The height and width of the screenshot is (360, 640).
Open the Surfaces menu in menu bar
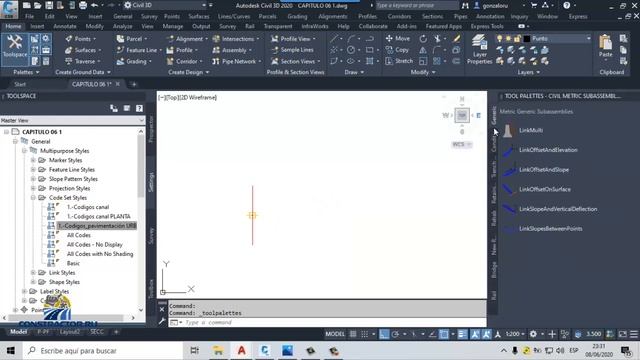coord(199,16)
